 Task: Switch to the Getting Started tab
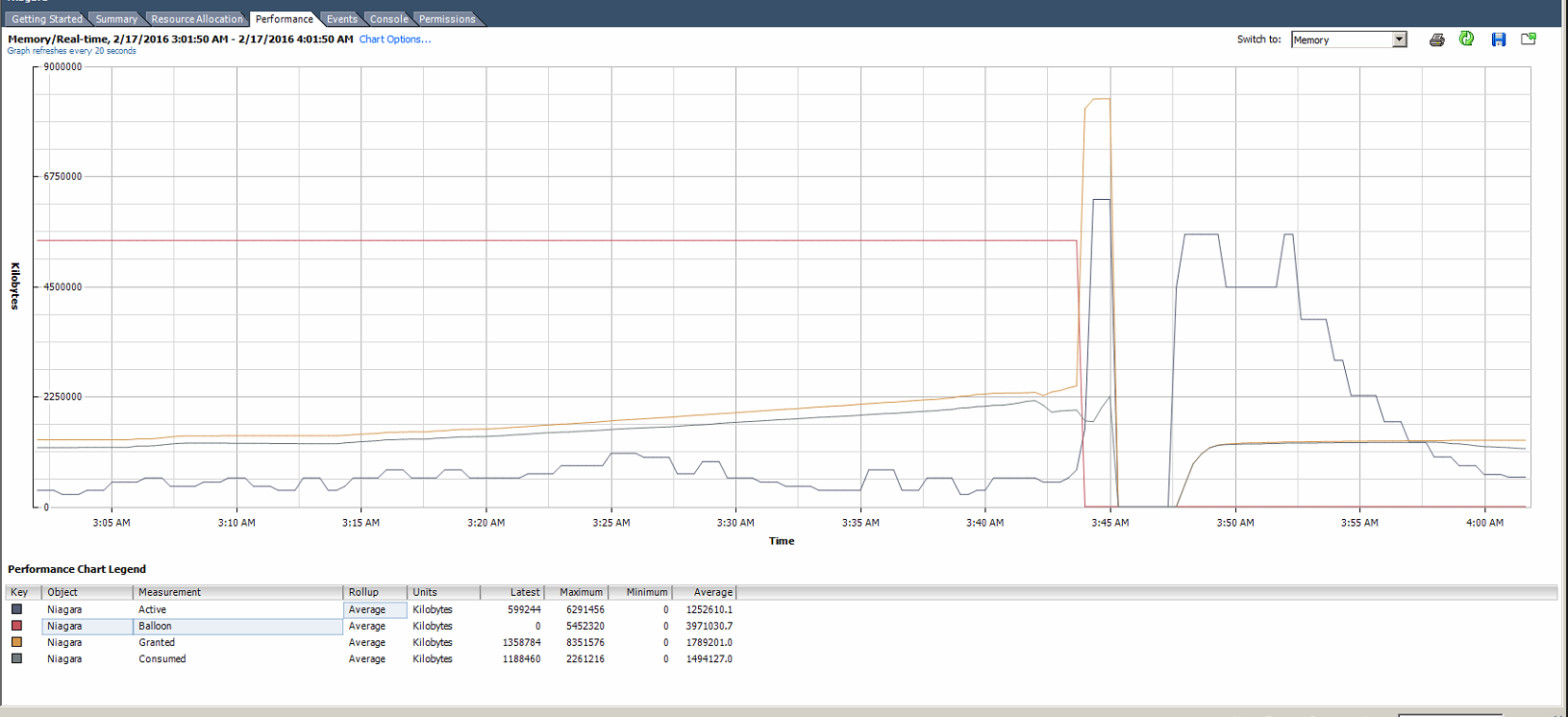[46, 19]
